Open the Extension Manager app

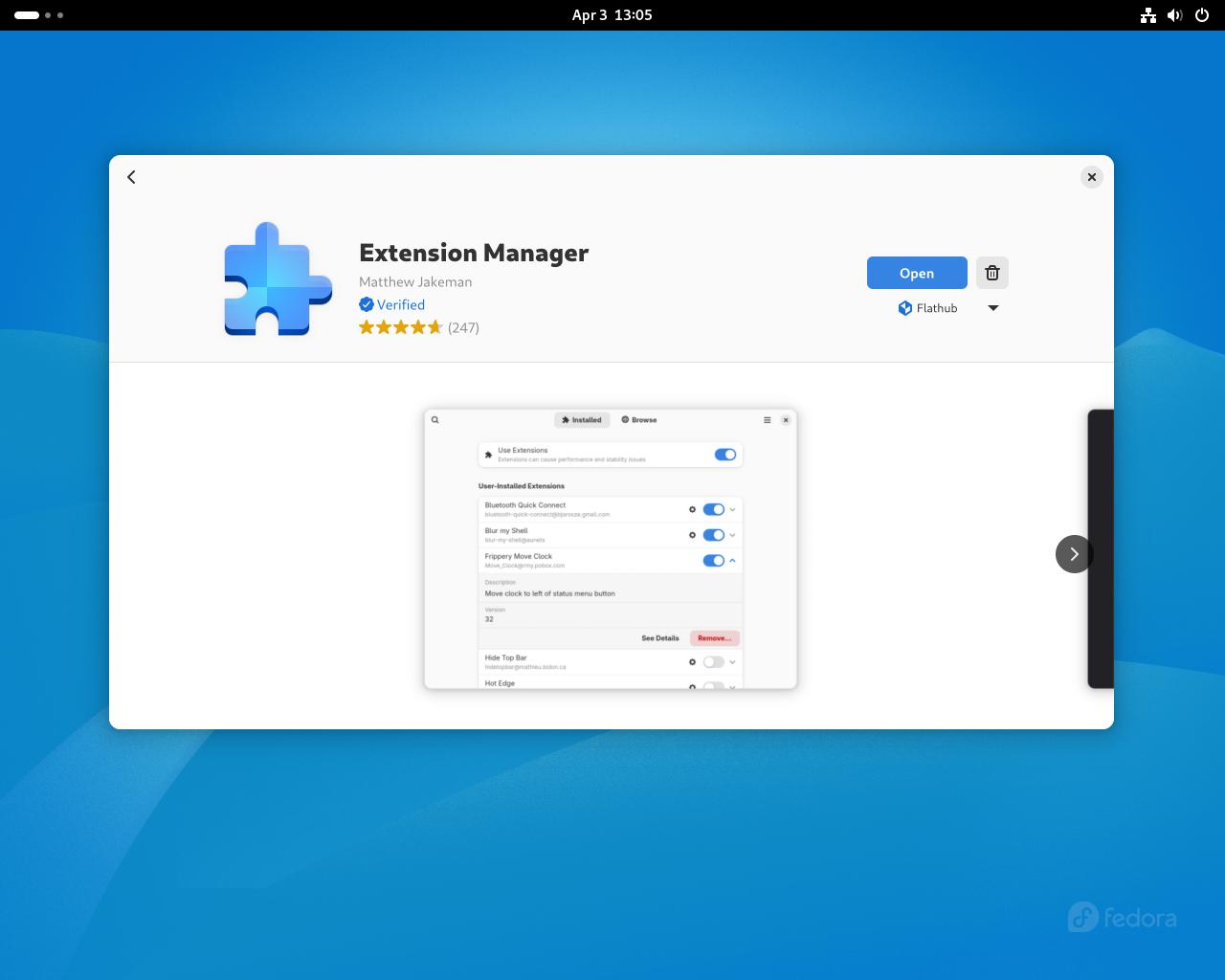(x=917, y=273)
